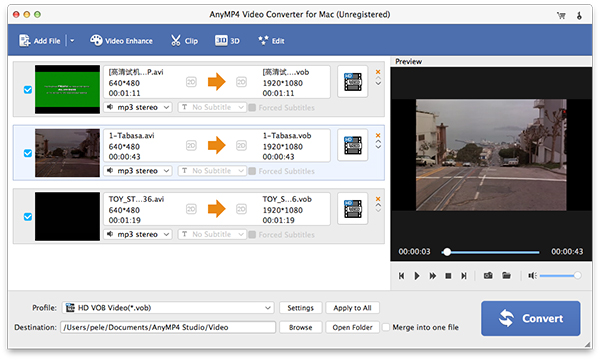Screen dimensions: 600x360
Task: Open mp3 stereo audio dropdown, first video
Action: click(138, 108)
